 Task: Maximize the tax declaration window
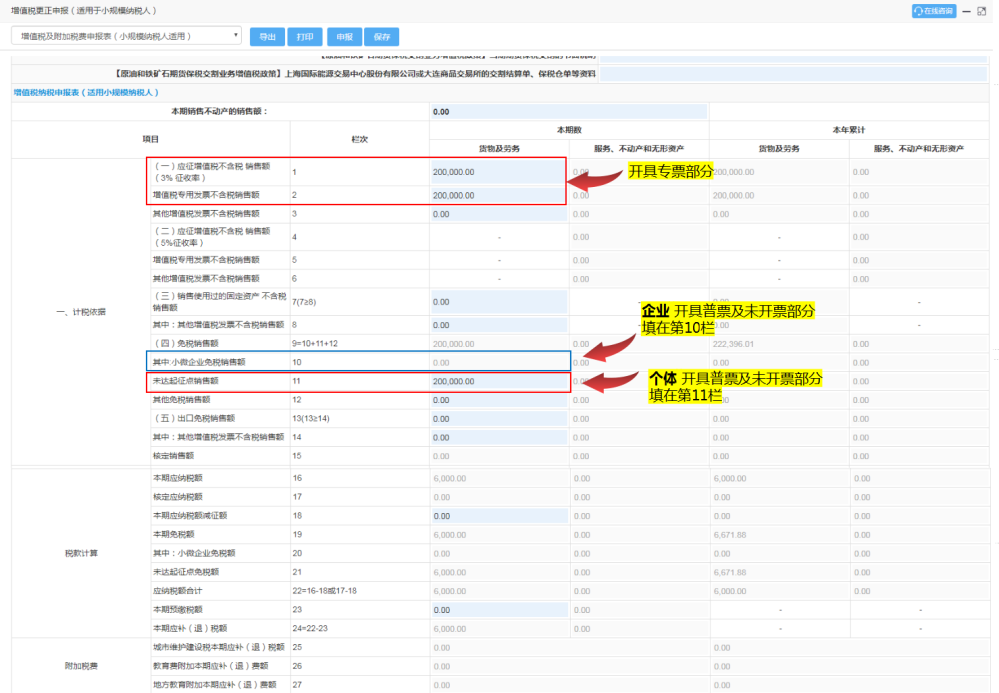coord(982,11)
